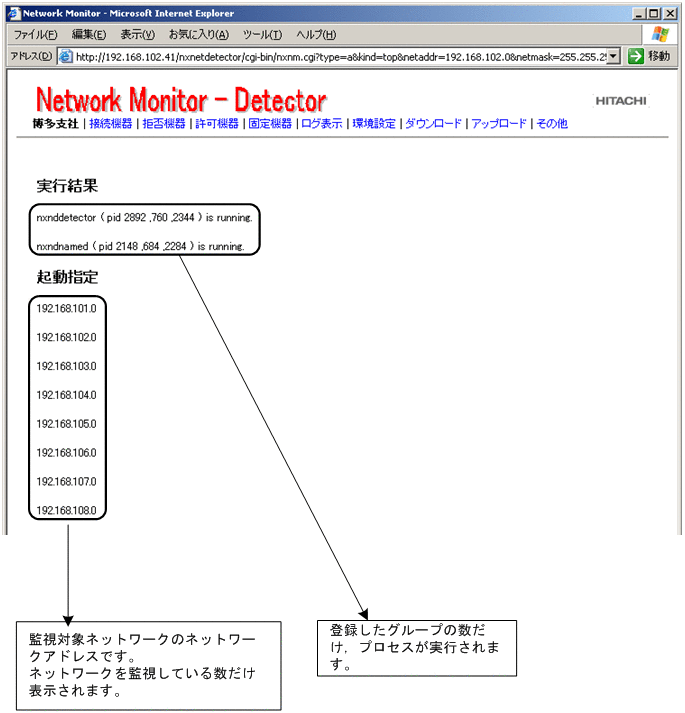
Task: Click network address 192.168.107.0
Action: pos(66,482)
